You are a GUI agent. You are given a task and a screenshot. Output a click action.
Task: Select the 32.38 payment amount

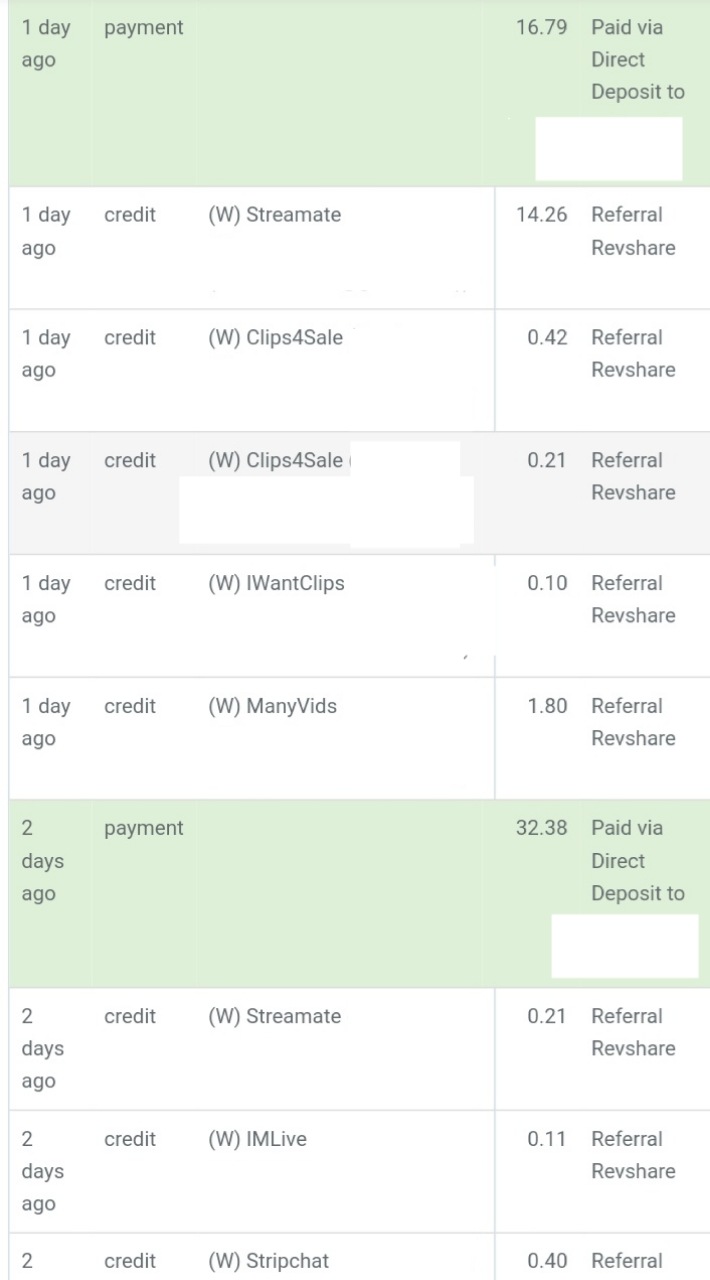pos(541,828)
